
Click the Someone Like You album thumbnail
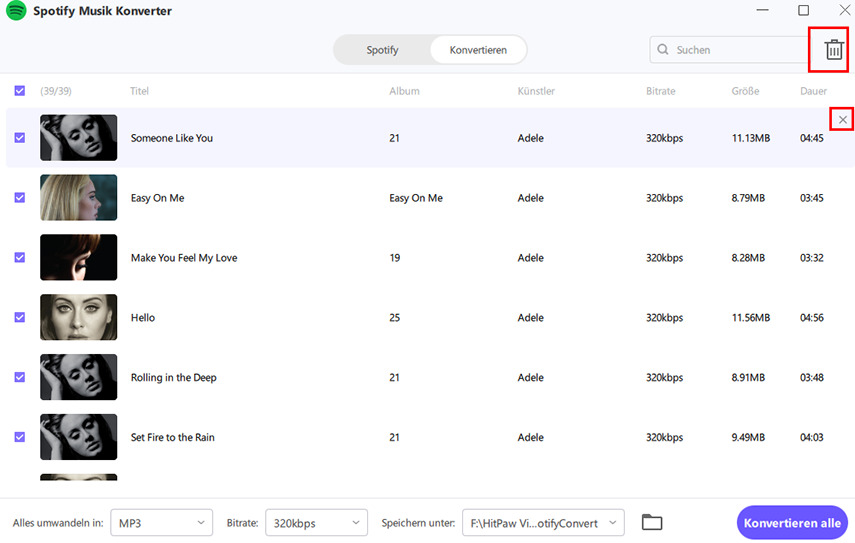(x=79, y=137)
